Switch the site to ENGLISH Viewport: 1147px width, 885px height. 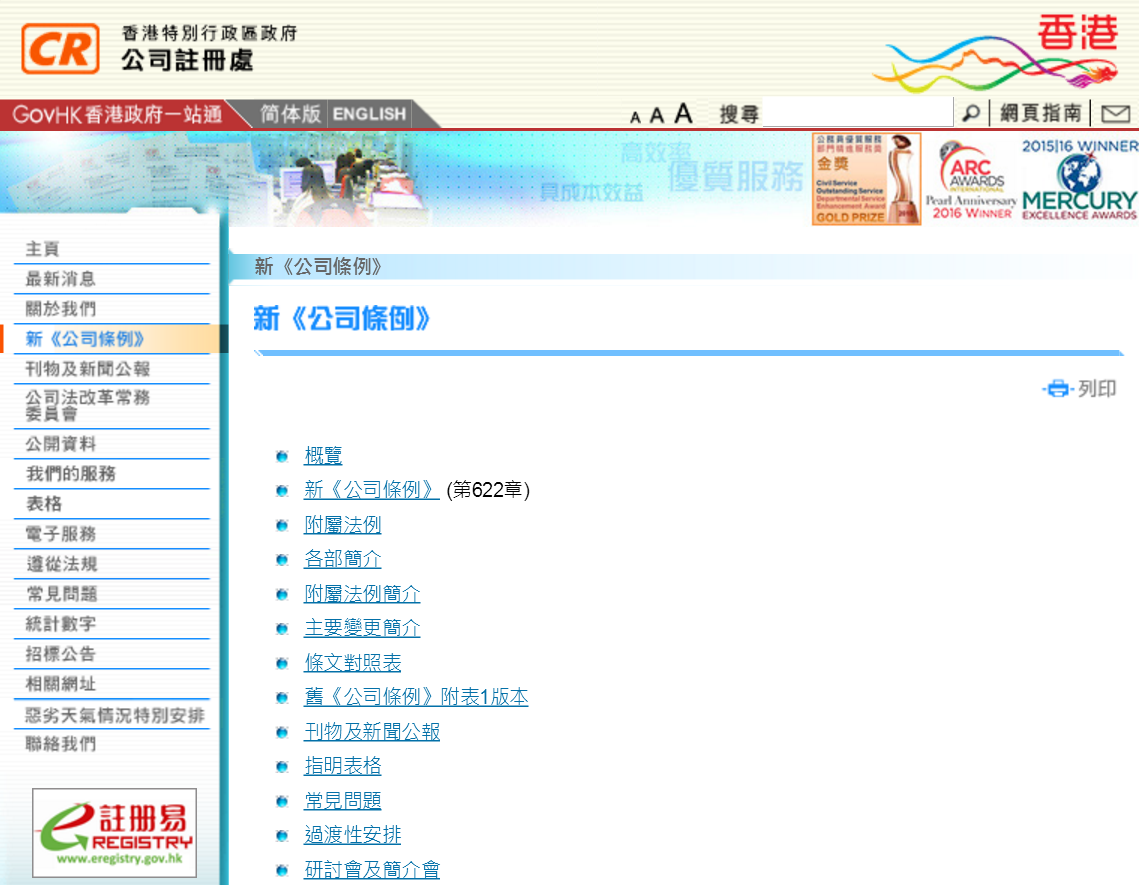tap(368, 113)
